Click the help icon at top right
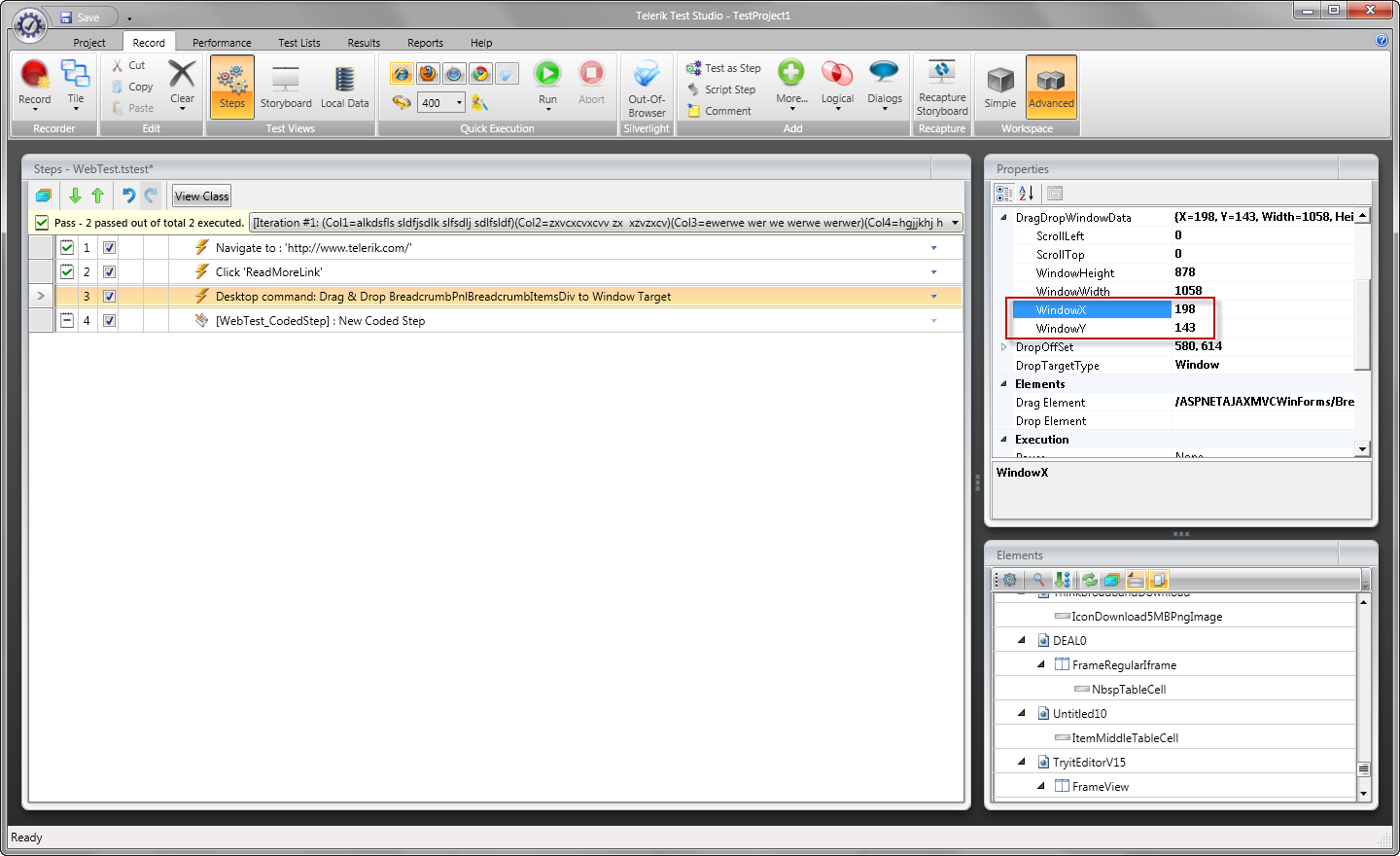1400x856 pixels. tap(1382, 41)
